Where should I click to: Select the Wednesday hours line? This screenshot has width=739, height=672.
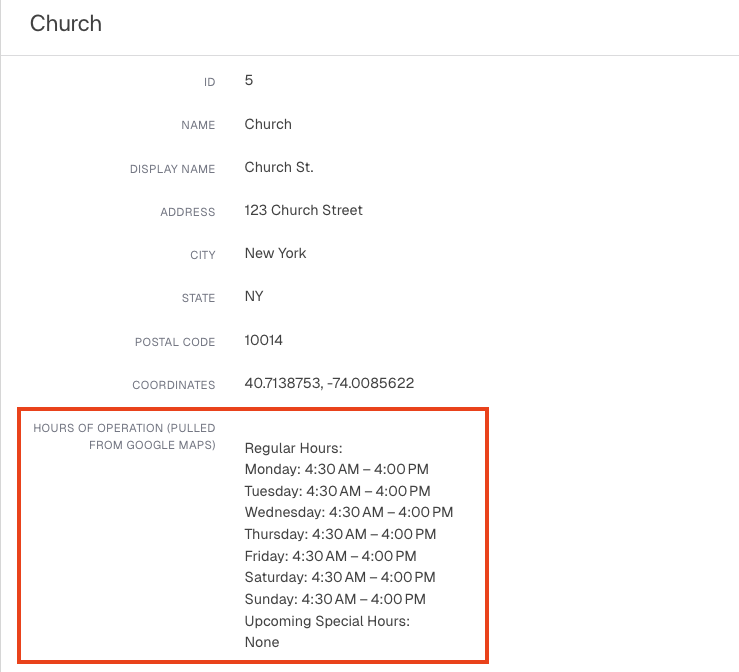point(349,512)
